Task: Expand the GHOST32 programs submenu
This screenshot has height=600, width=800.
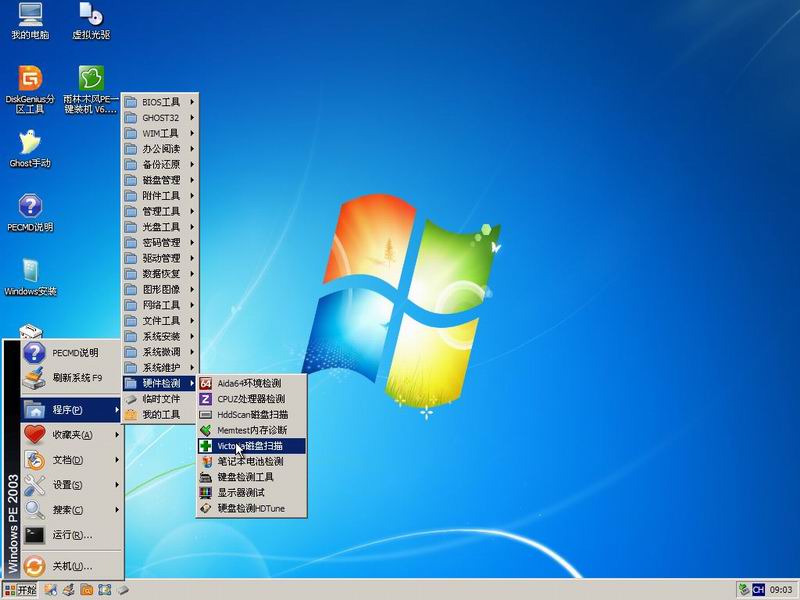Action: (160, 117)
